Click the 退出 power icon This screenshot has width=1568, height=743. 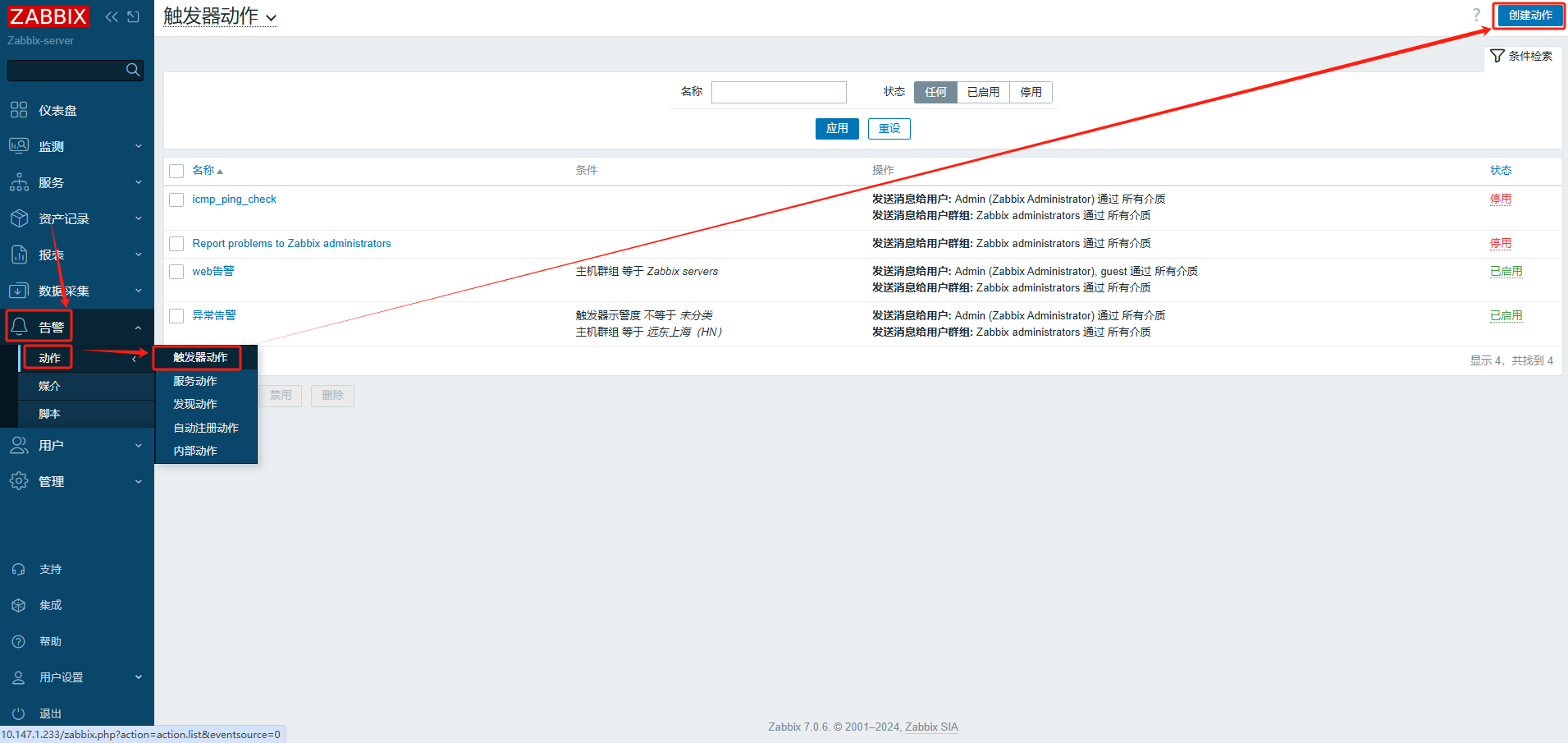(19, 713)
